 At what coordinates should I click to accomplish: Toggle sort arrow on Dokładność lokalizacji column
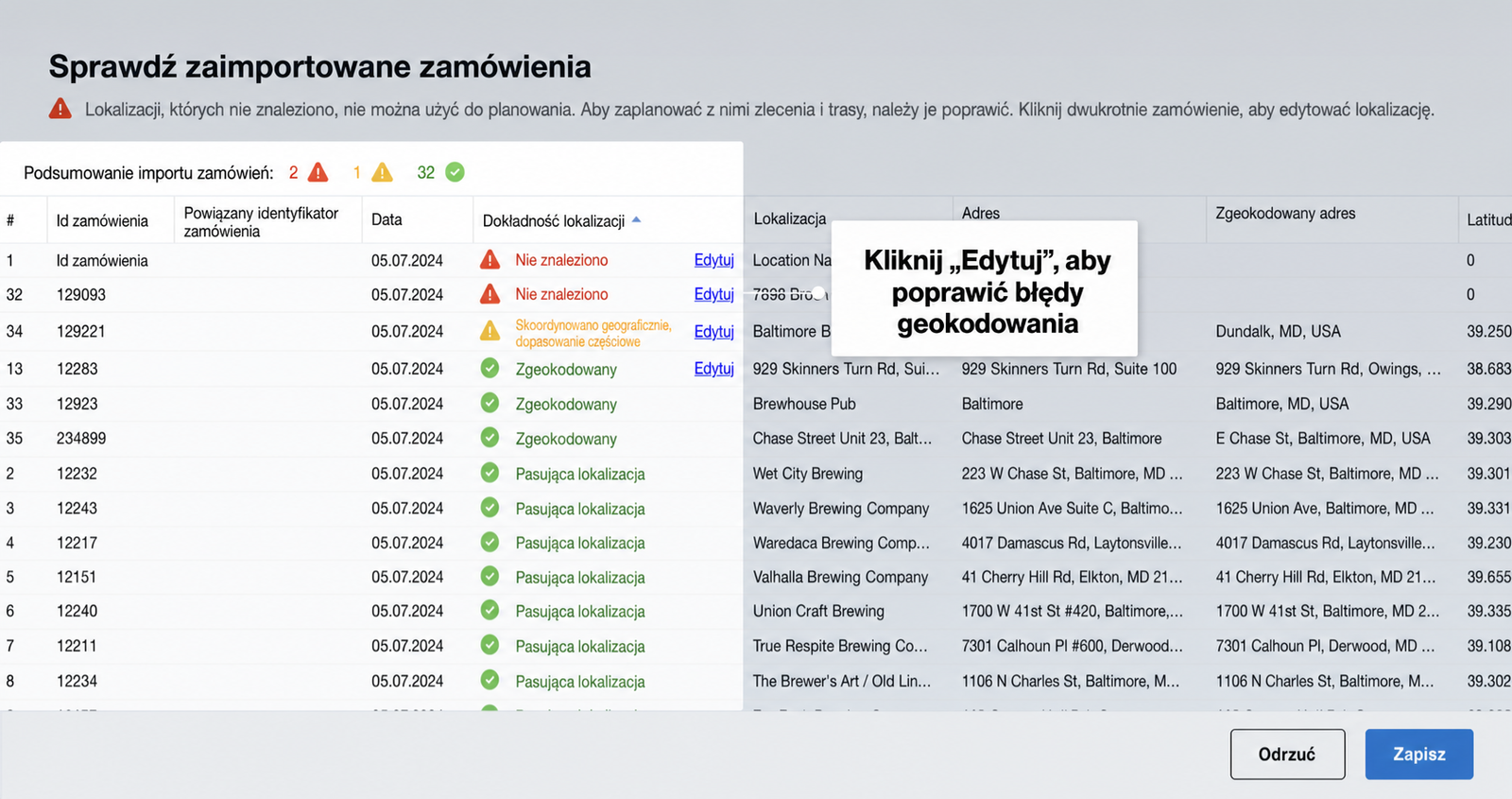pyautogui.click(x=637, y=219)
